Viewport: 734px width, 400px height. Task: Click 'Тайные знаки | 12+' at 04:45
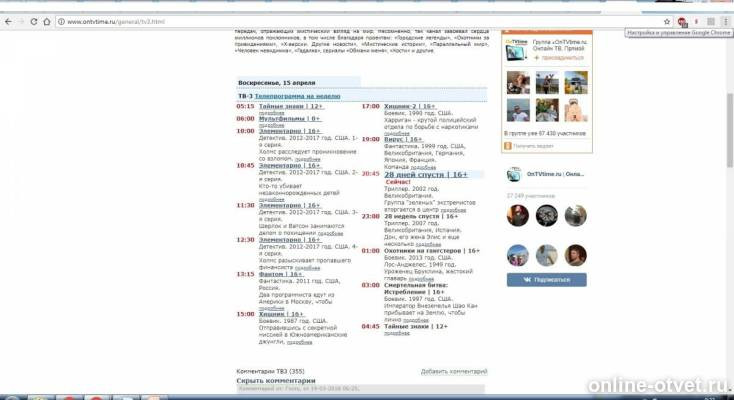(416, 326)
